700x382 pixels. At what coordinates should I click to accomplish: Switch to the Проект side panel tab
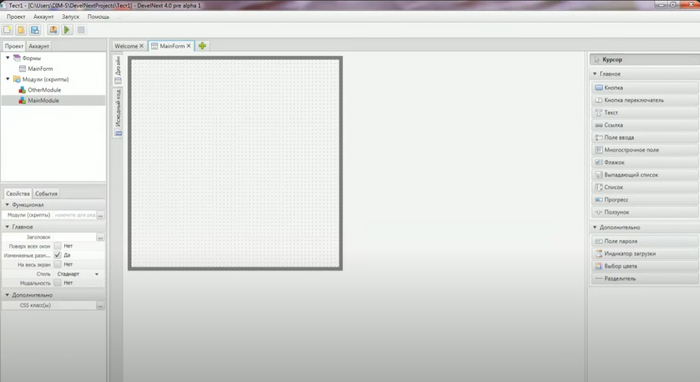point(14,46)
